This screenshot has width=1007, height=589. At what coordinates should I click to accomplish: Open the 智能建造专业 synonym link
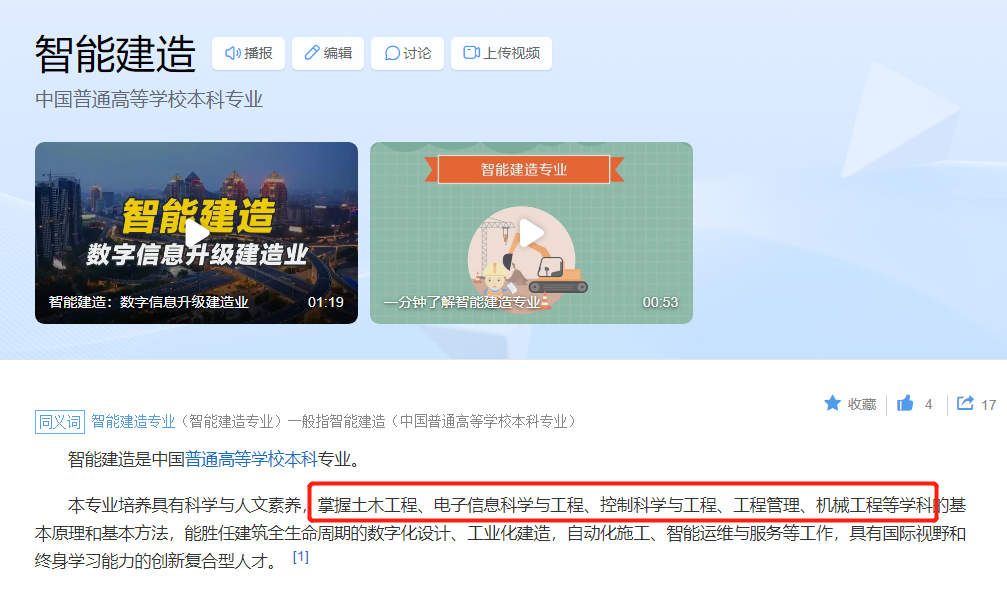tap(133, 421)
